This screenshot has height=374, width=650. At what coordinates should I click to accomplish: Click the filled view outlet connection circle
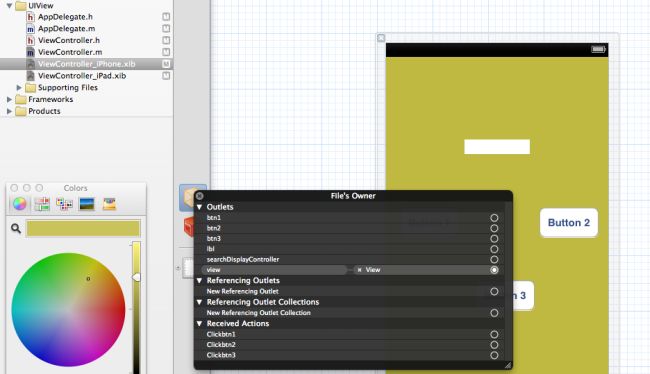[x=494, y=270]
